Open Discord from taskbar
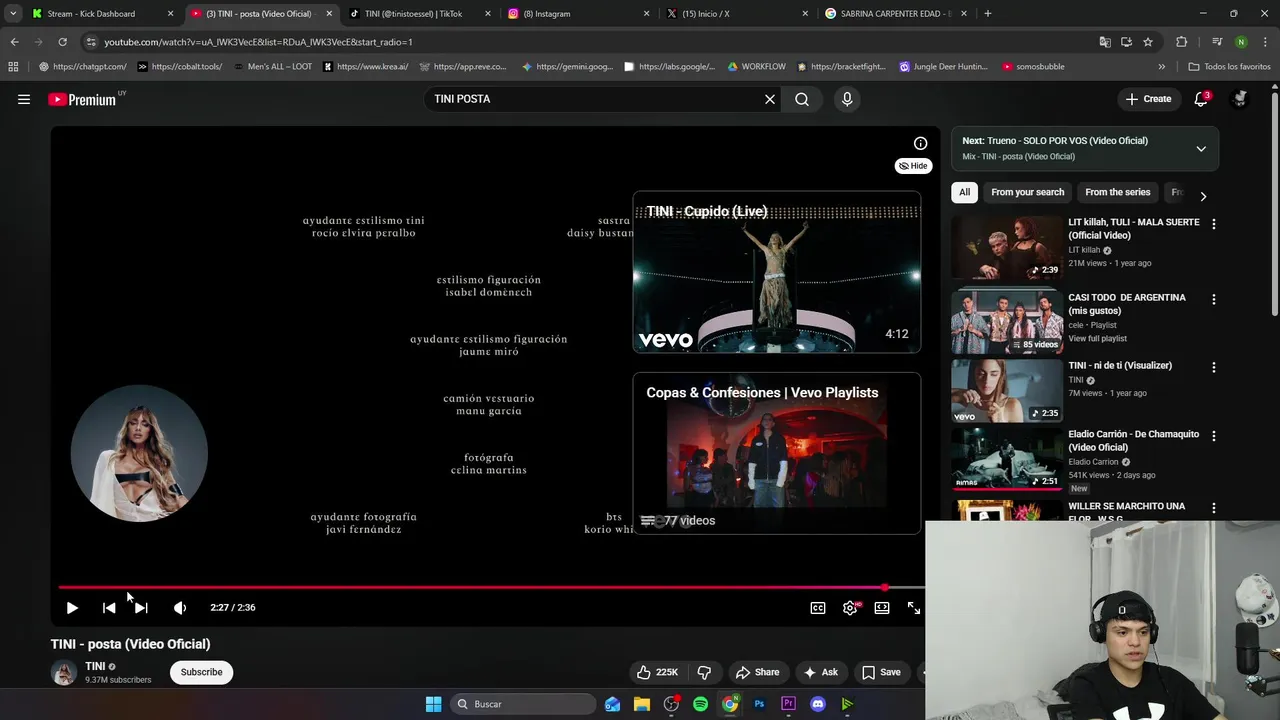Viewport: 1280px width, 720px height. point(818,704)
